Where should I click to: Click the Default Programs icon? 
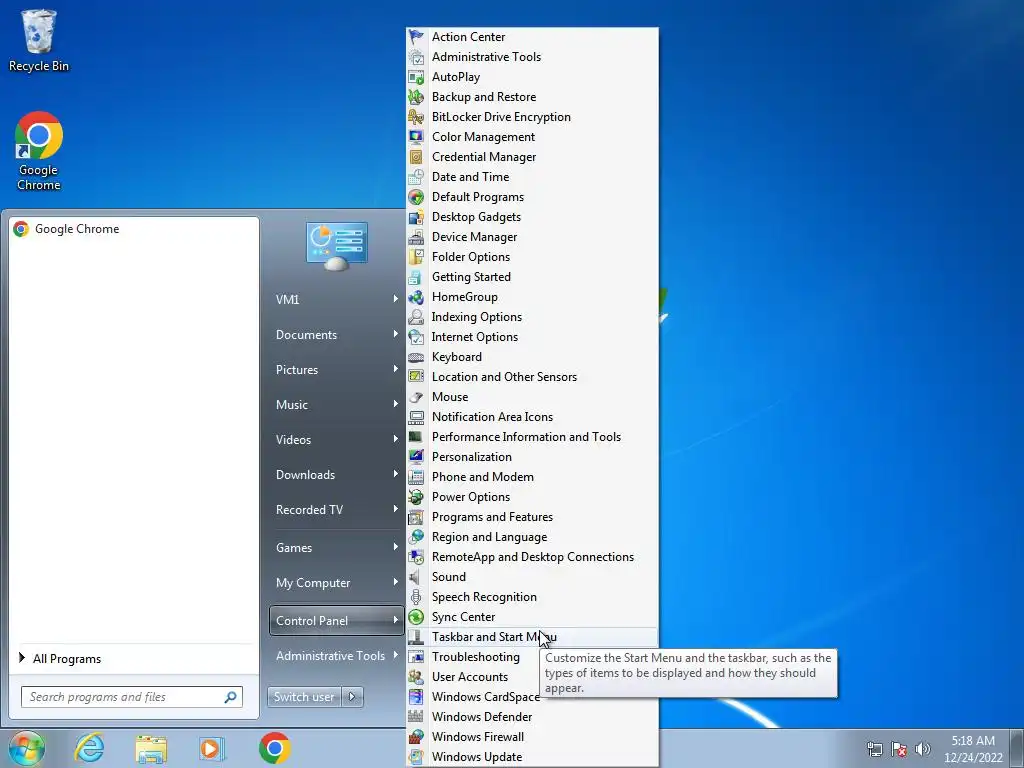pos(416,197)
